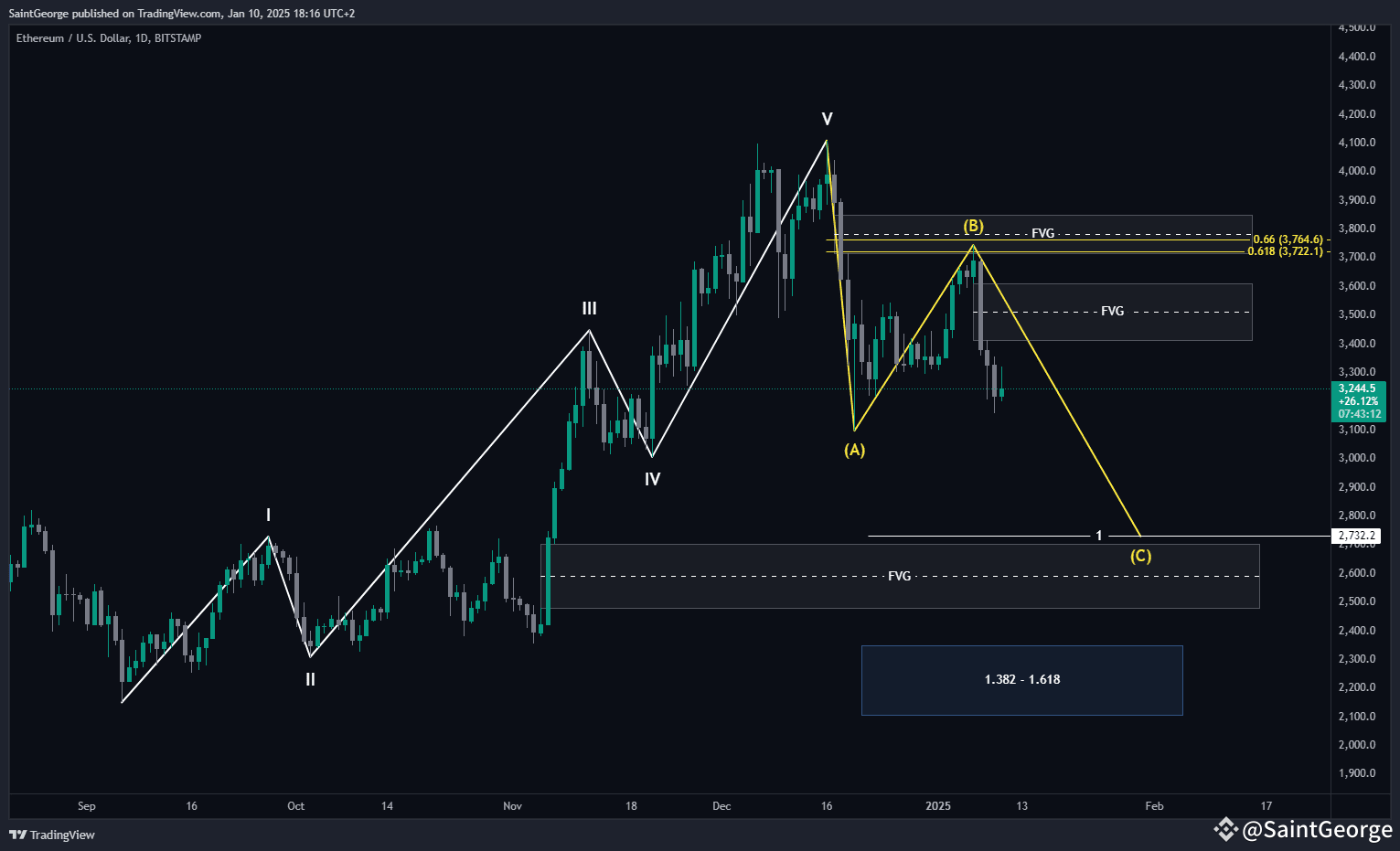This screenshot has width=1400, height=851.
Task: Click the Feb date on time axis
Action: (1154, 806)
